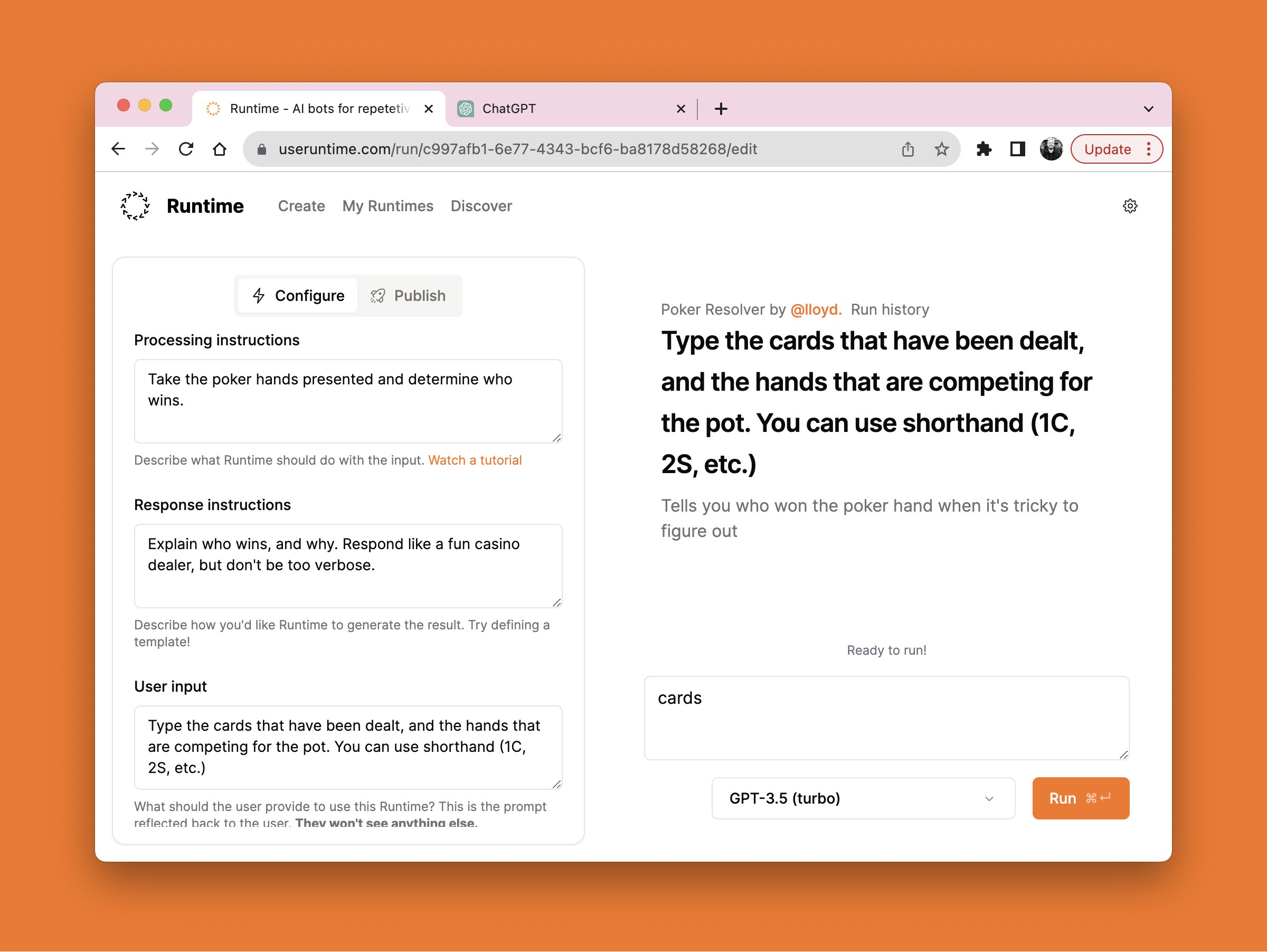
Task: Open the settings gear
Action: click(1131, 206)
